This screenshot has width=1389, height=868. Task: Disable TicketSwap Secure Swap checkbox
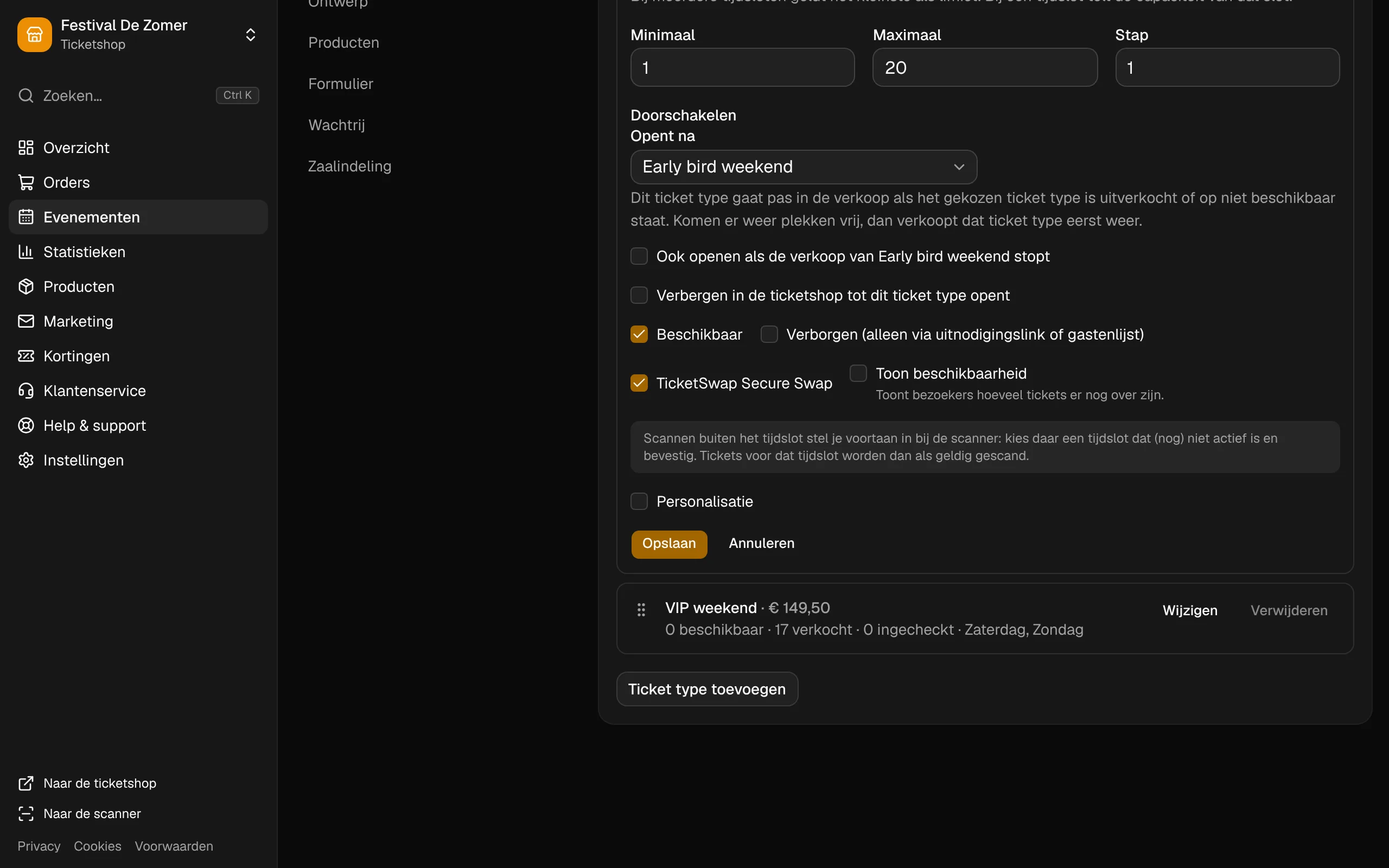pos(639,383)
